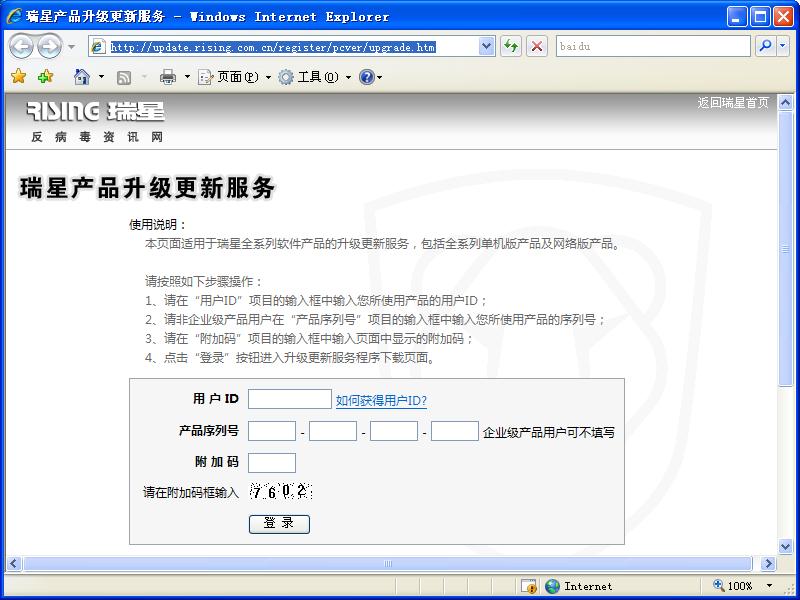The width and height of the screenshot is (800, 600).
Task: Click the 7602 captcha image
Action: click(281, 492)
